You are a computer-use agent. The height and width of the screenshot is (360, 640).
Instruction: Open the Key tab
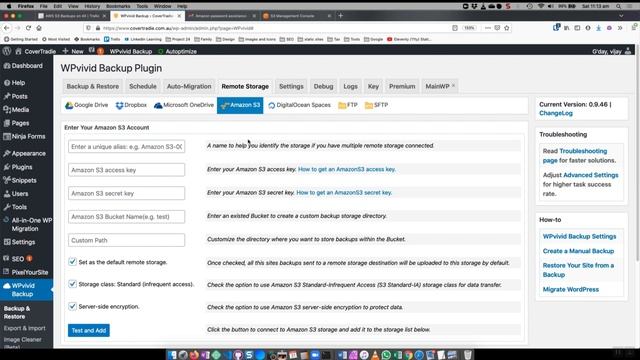point(373,86)
